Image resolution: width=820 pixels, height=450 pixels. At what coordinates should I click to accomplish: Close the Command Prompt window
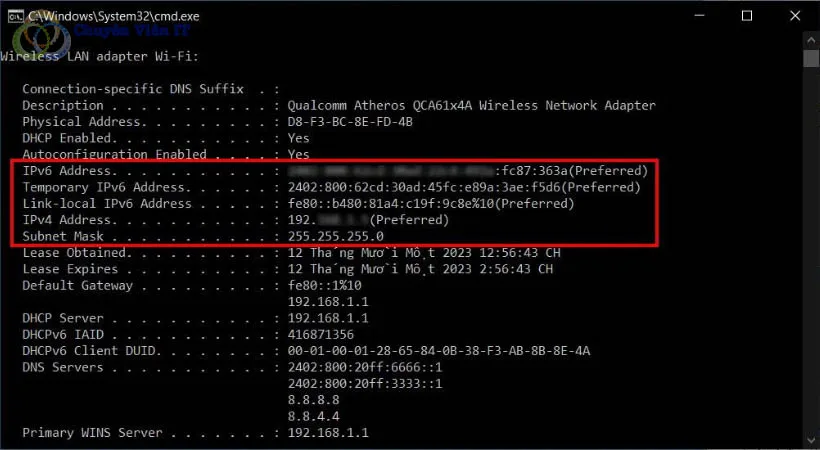(x=794, y=16)
